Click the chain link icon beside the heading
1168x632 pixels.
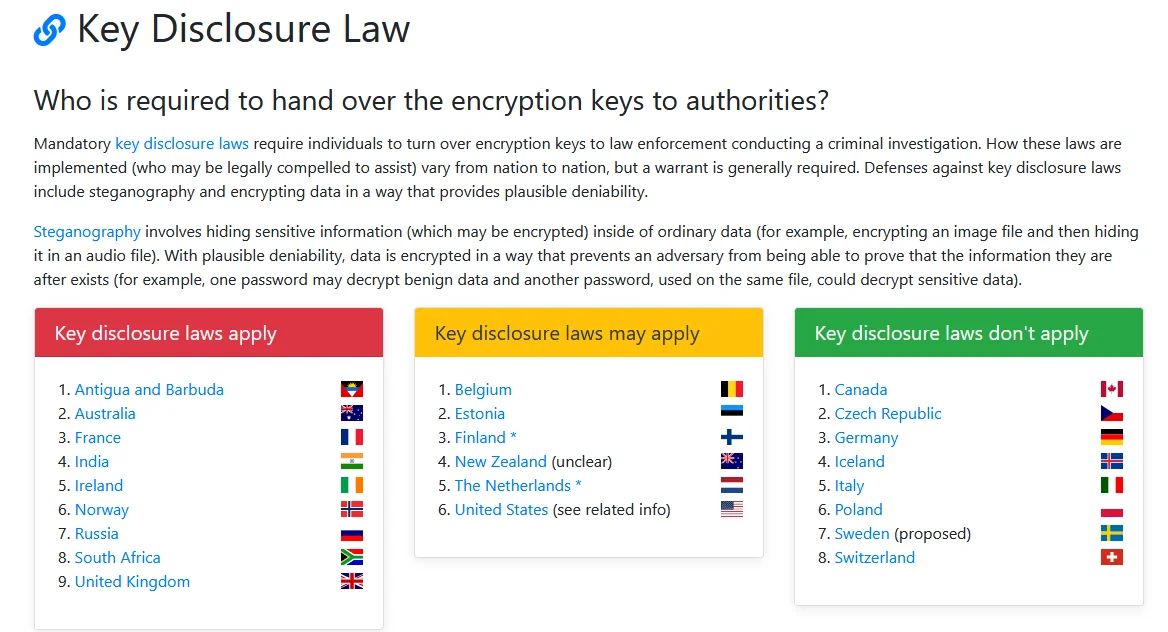tap(49, 31)
